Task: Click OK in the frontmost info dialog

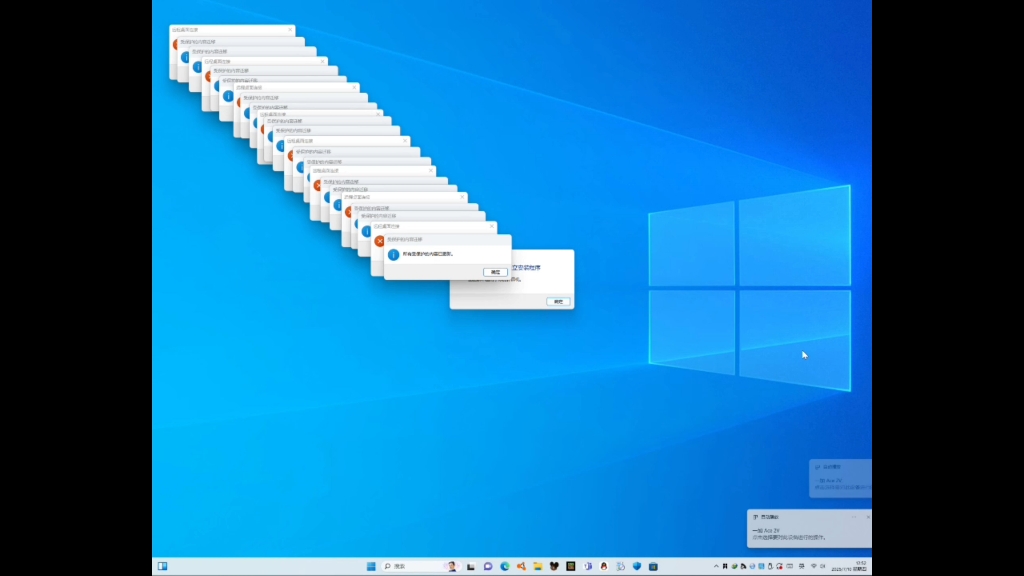Action: coord(495,272)
